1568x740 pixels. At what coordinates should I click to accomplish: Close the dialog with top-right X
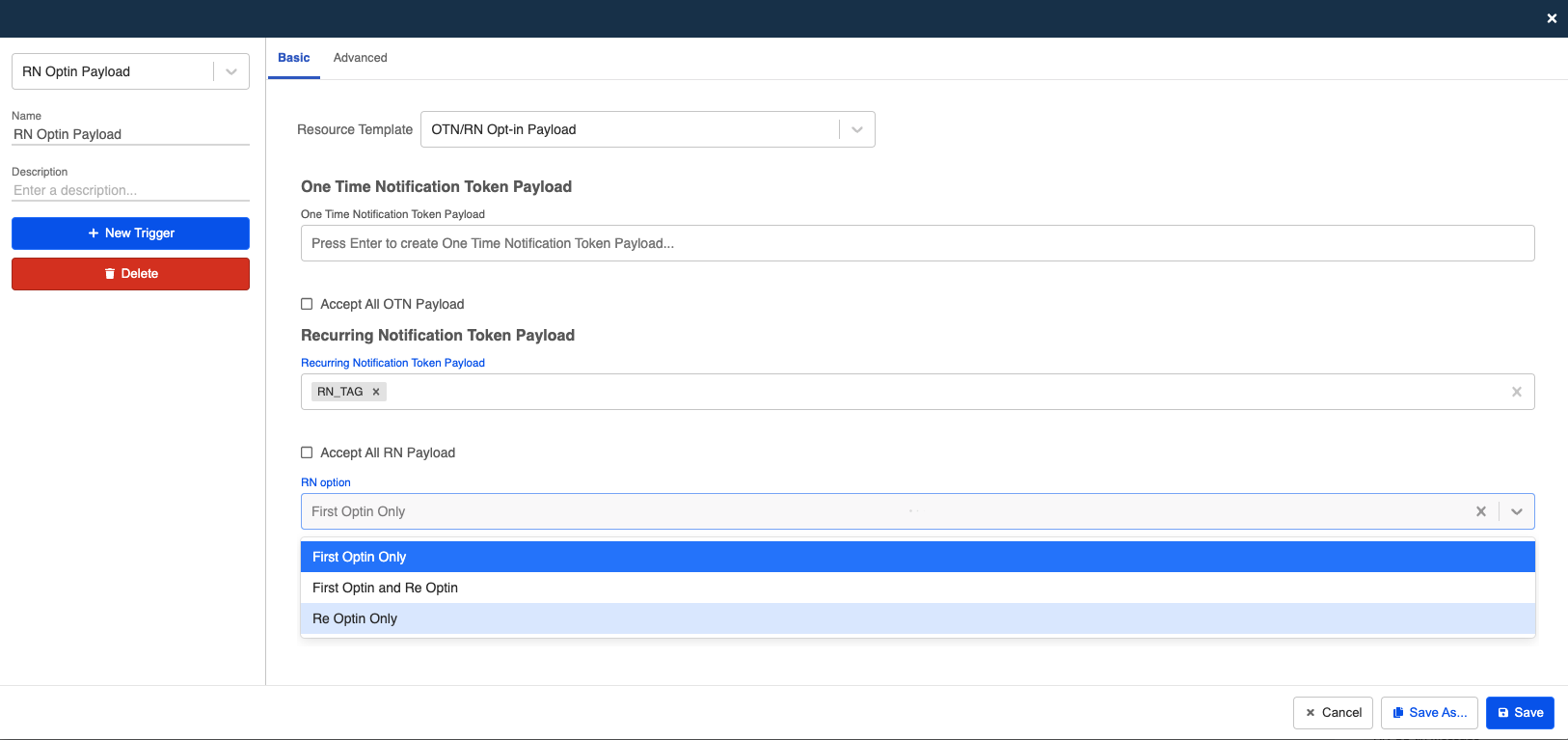(x=1551, y=18)
